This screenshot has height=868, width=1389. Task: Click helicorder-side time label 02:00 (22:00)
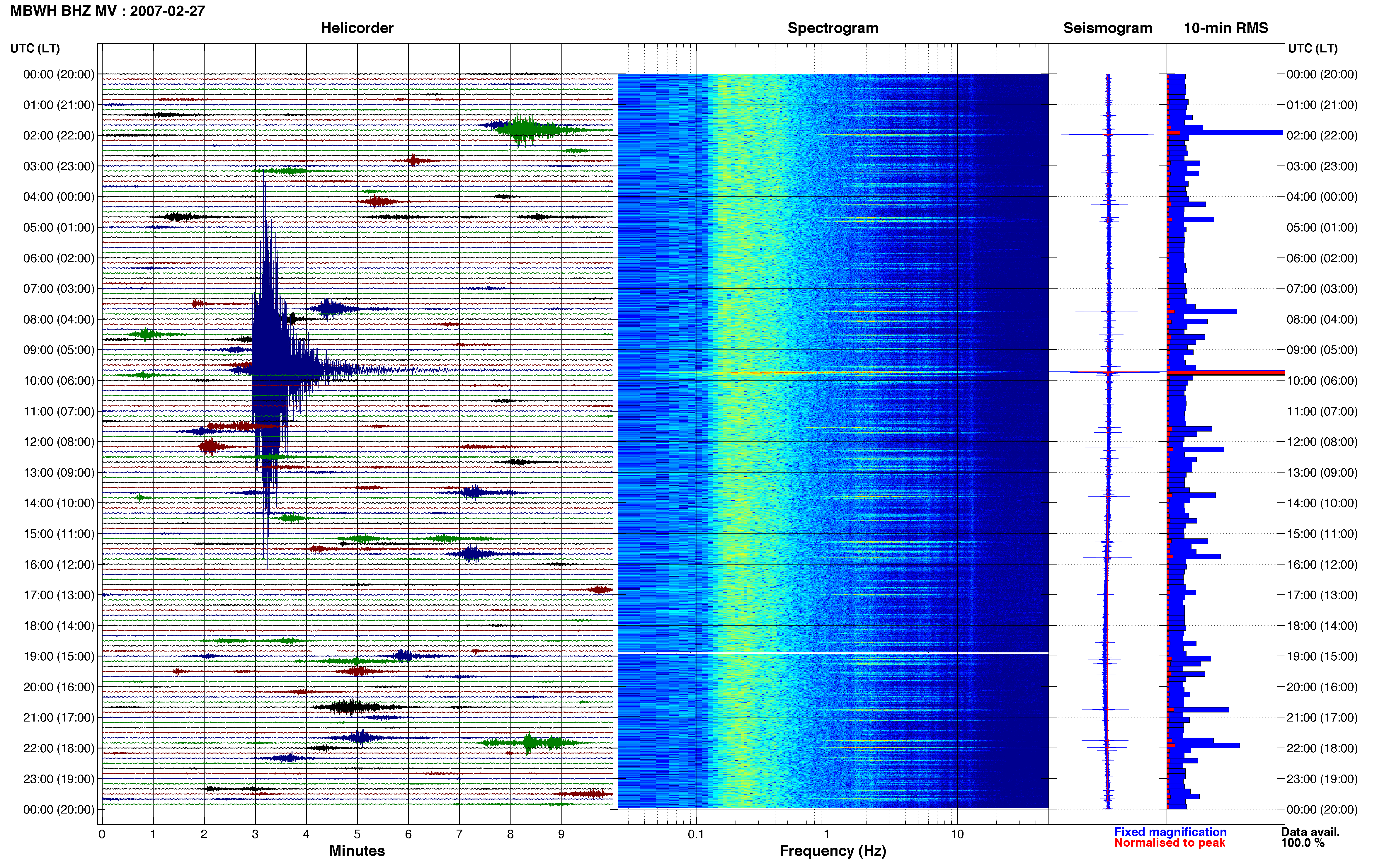pyautogui.click(x=59, y=135)
